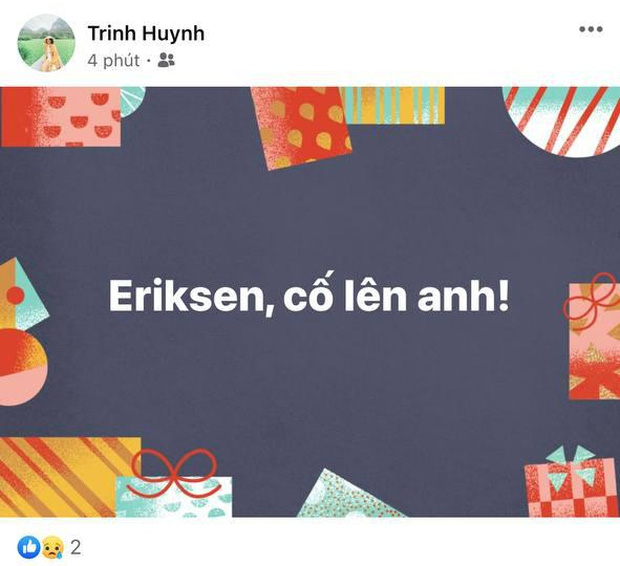
Task: Click the triangular tag with red dot
Action: coord(22,295)
